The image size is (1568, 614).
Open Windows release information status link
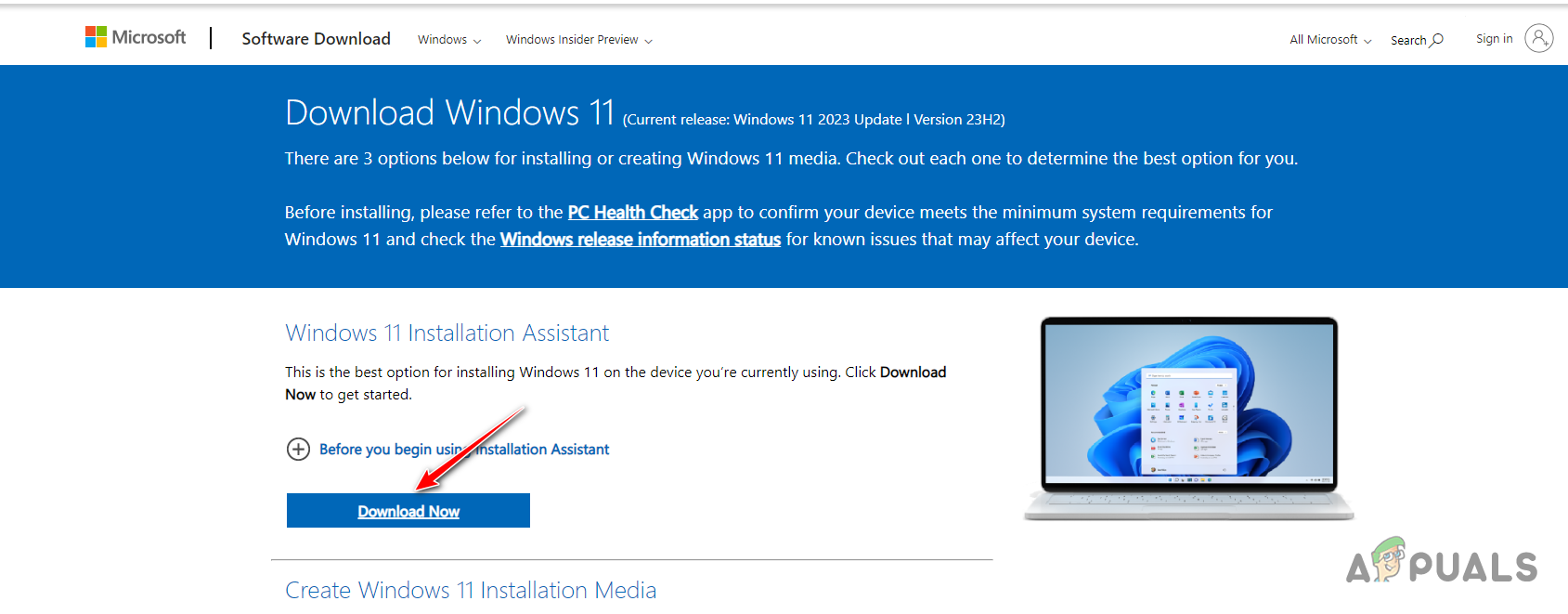pyautogui.click(x=641, y=240)
